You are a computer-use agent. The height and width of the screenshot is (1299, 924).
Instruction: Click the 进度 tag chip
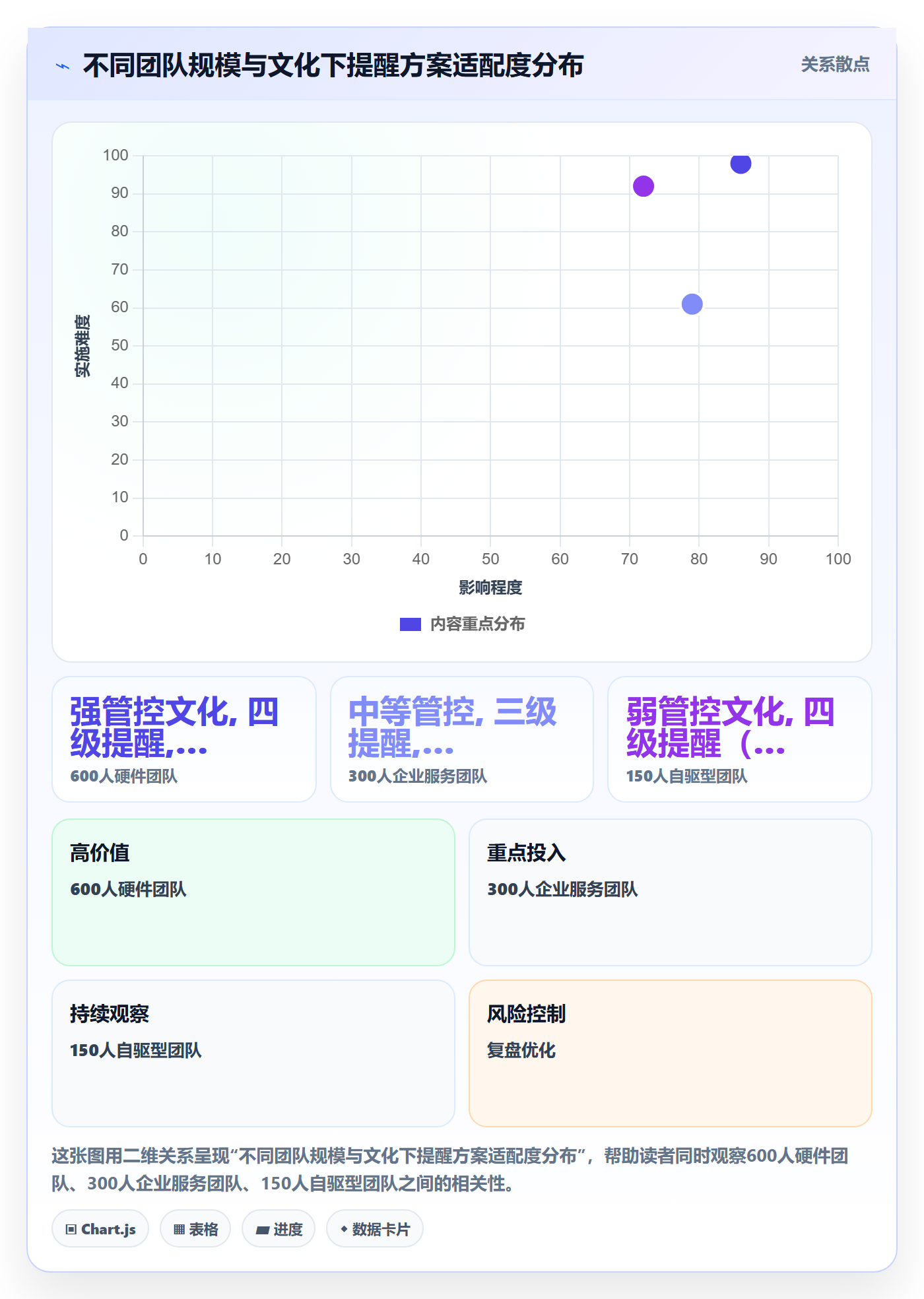click(279, 1229)
